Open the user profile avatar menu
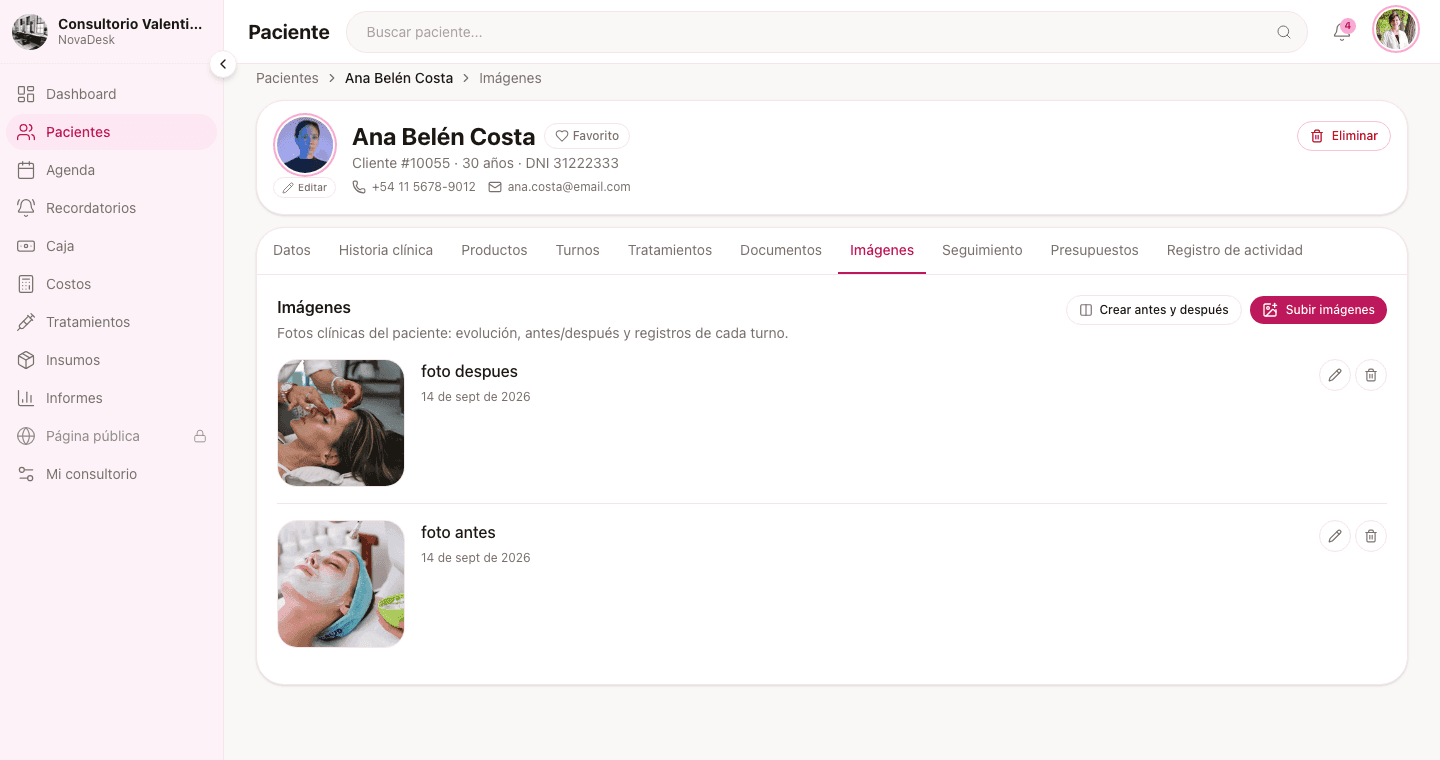 pyautogui.click(x=1396, y=30)
